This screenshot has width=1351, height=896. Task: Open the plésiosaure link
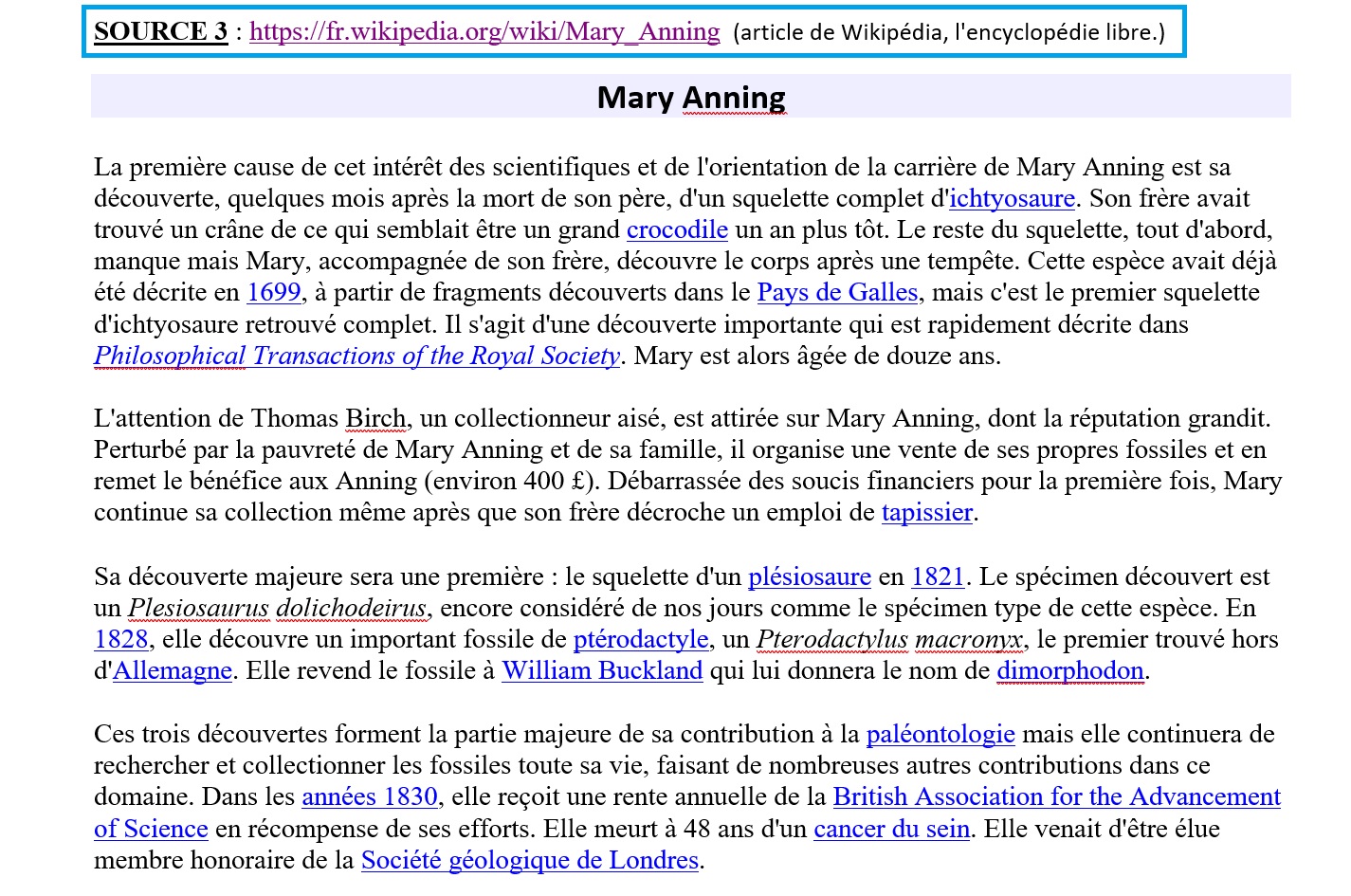pyautogui.click(x=809, y=576)
